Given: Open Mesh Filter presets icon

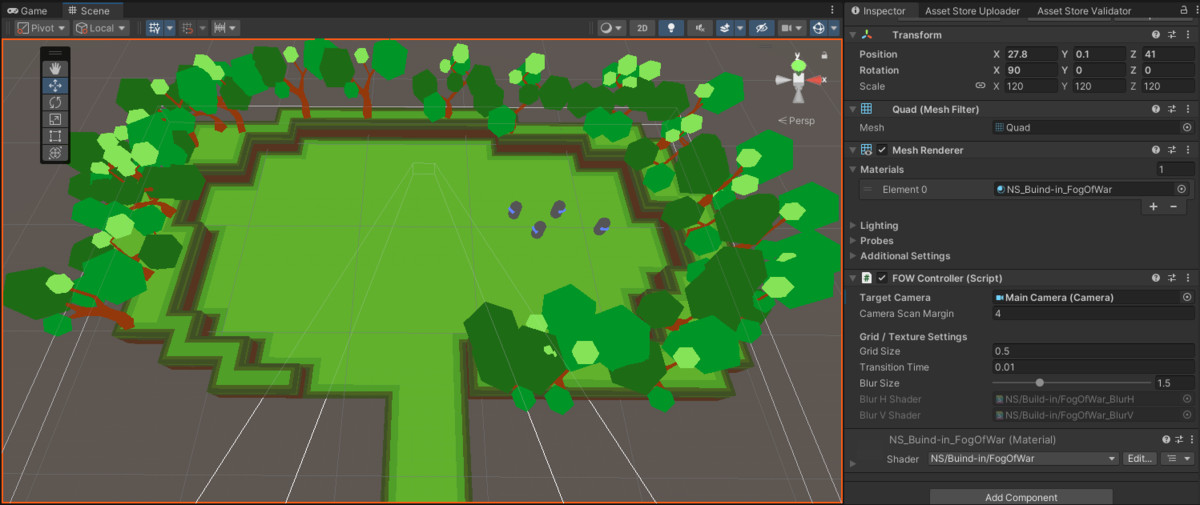Looking at the screenshot, I should click(1171, 109).
